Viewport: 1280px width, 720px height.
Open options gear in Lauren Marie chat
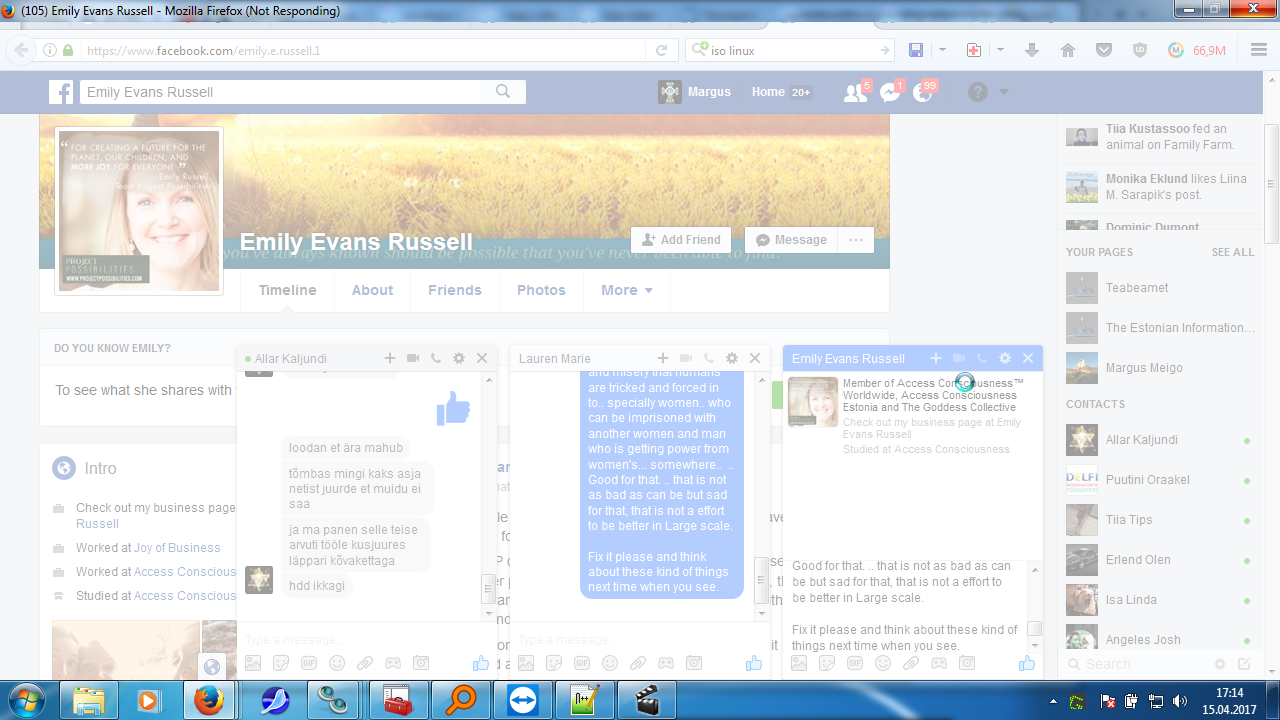[x=732, y=358]
